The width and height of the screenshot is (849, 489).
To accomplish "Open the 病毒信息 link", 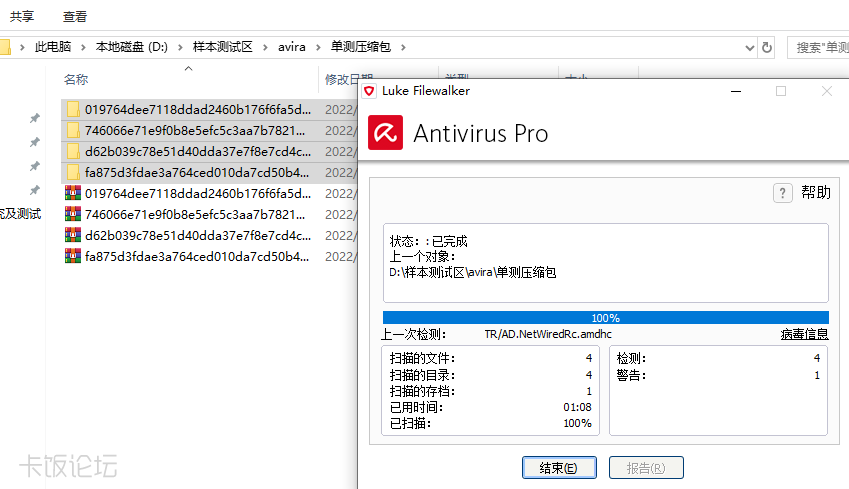I will [804, 335].
